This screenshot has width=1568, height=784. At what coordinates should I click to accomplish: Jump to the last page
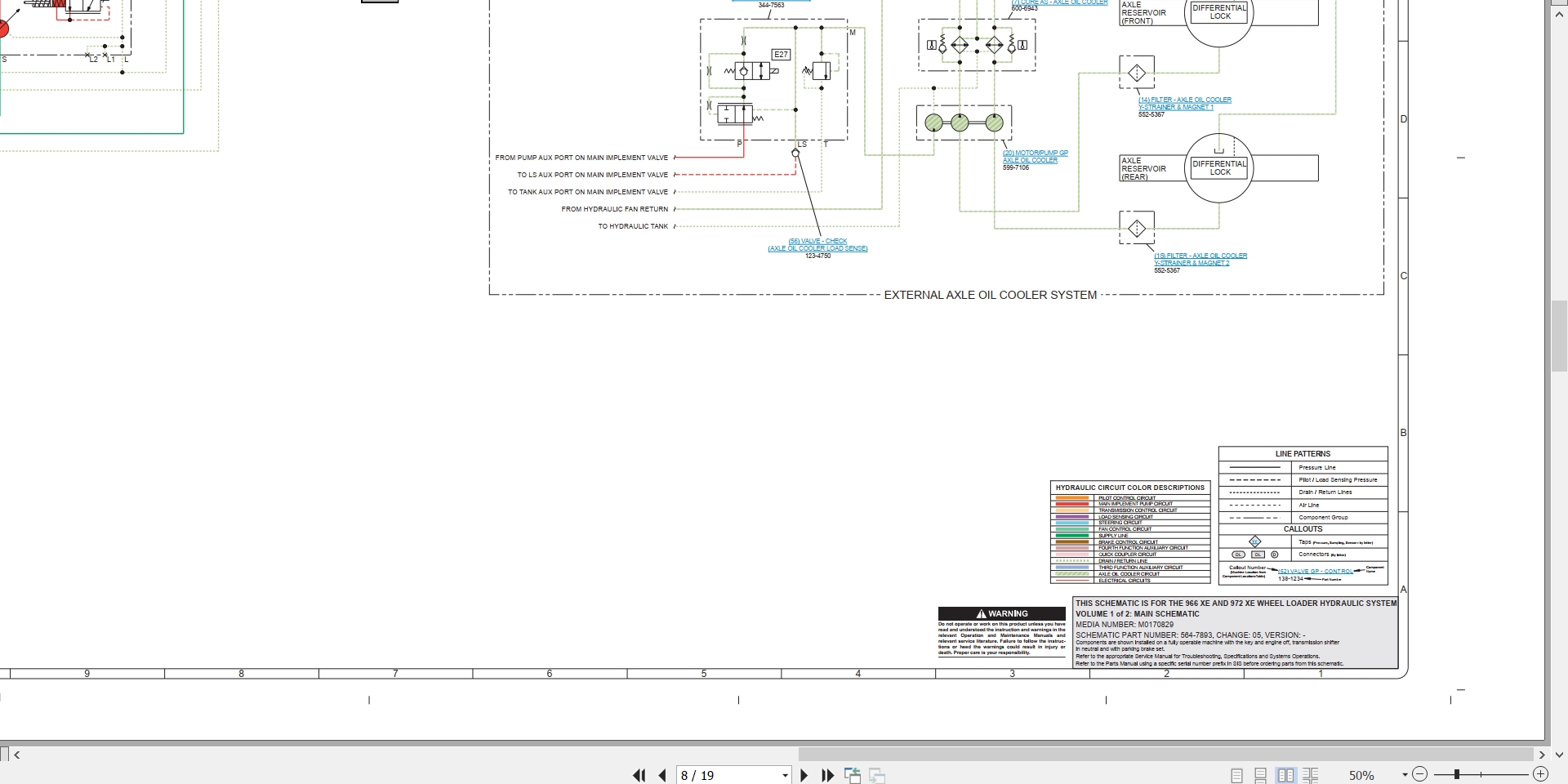(827, 775)
